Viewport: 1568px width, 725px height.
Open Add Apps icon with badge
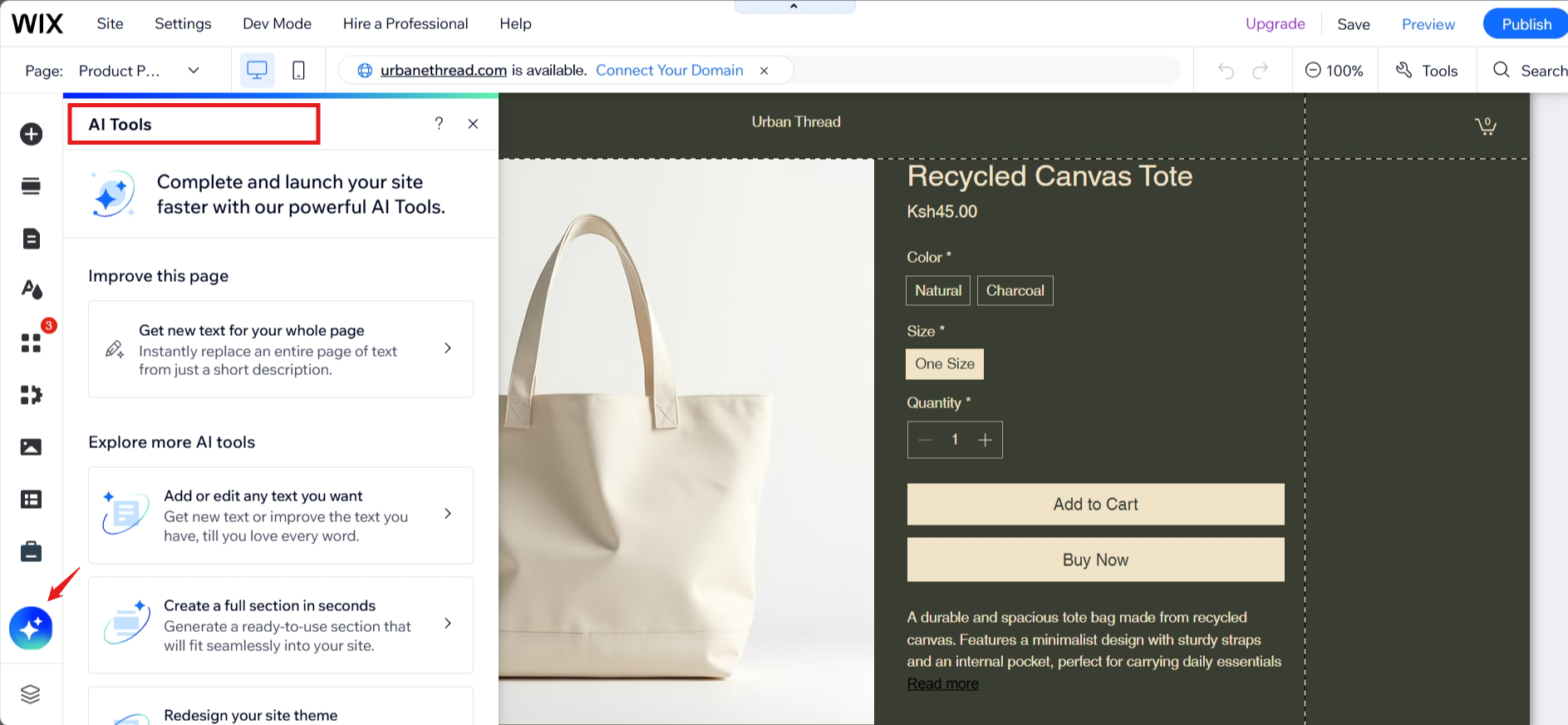tap(31, 343)
